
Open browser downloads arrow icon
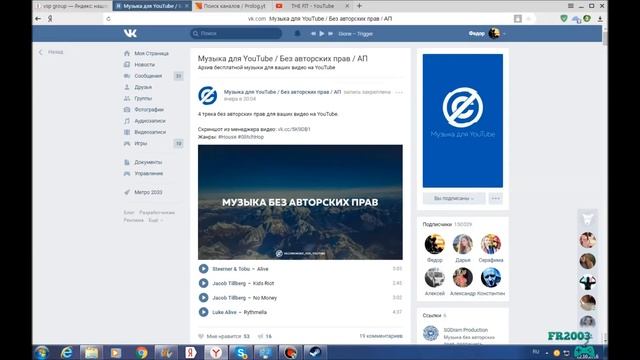click(600, 19)
